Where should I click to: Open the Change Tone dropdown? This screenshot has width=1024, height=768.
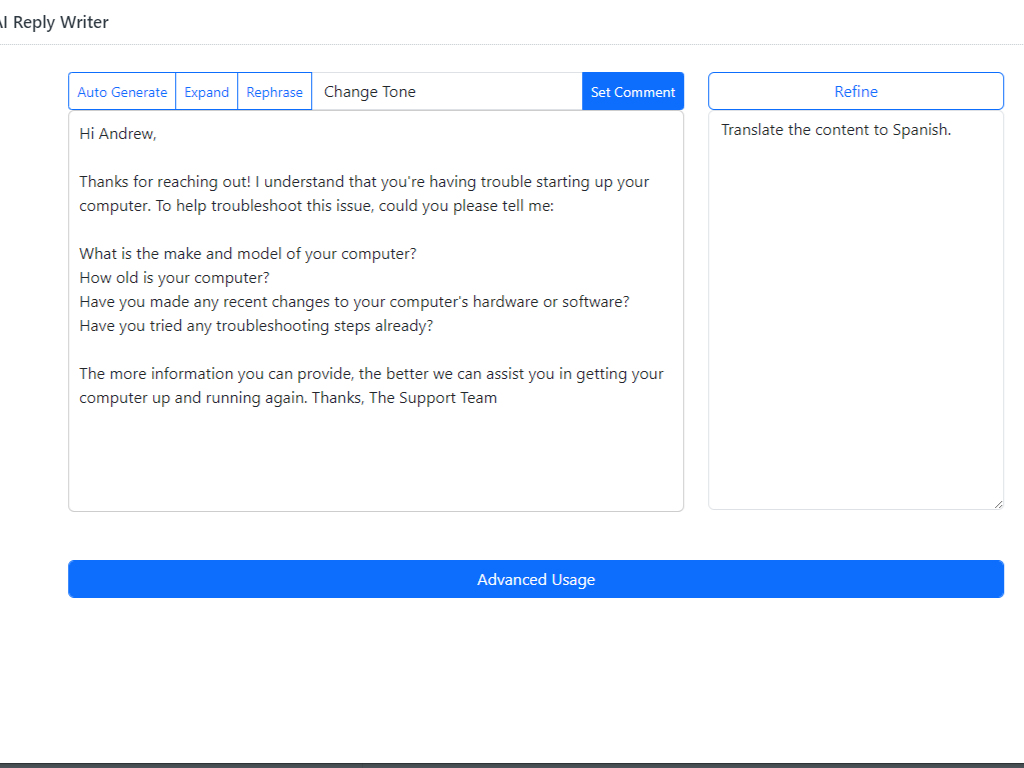coord(446,92)
